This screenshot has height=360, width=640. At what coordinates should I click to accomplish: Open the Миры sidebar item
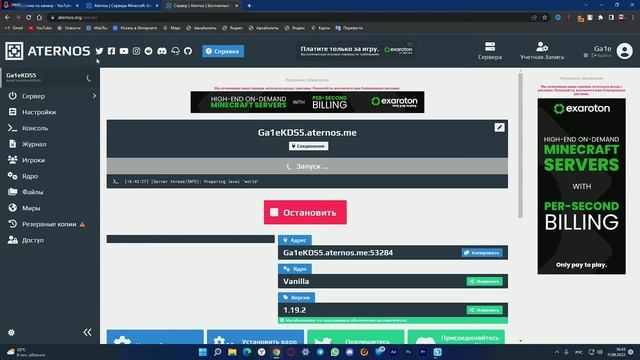(50, 208)
